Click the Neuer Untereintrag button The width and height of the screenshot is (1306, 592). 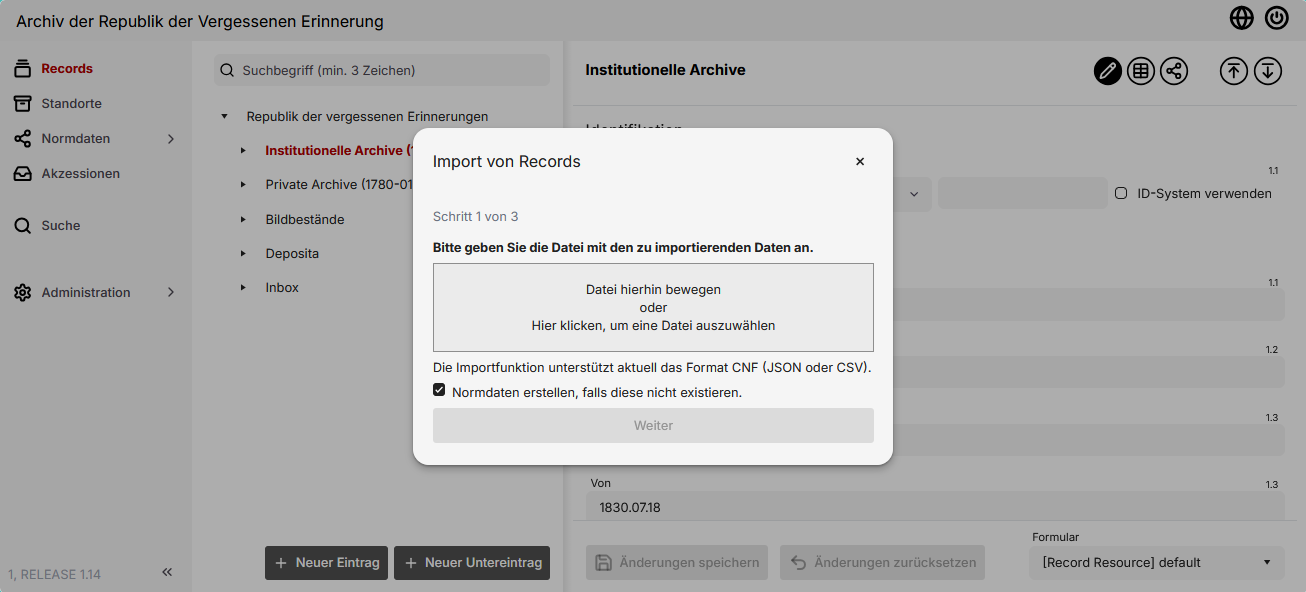[x=473, y=563]
